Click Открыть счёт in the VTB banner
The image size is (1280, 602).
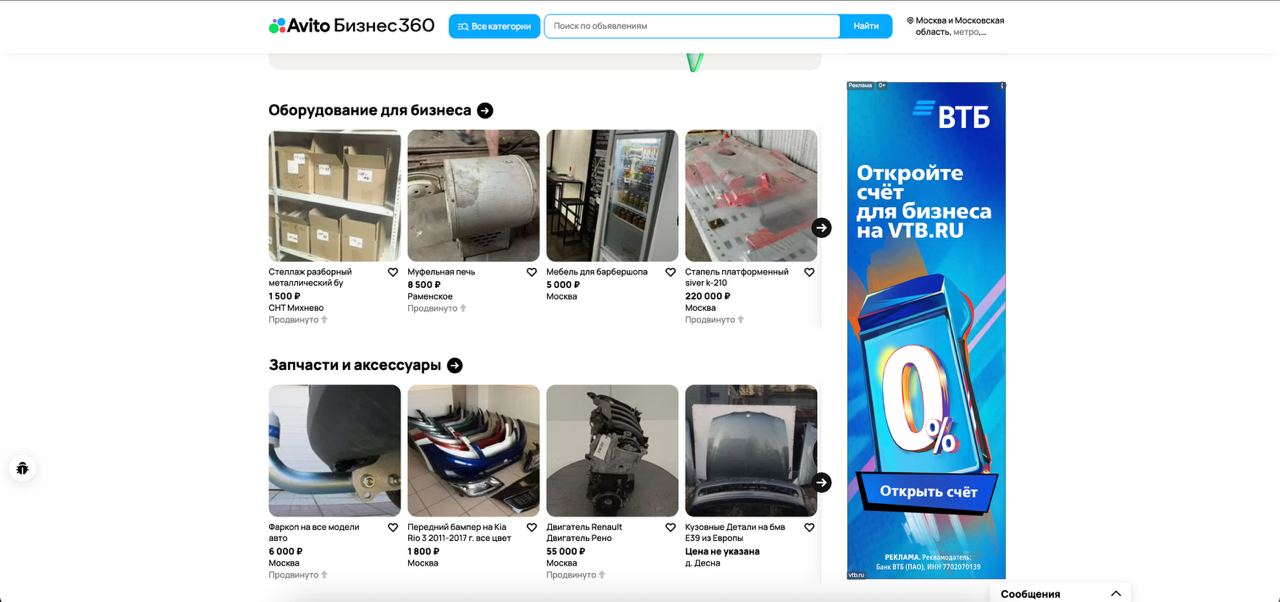click(x=927, y=492)
